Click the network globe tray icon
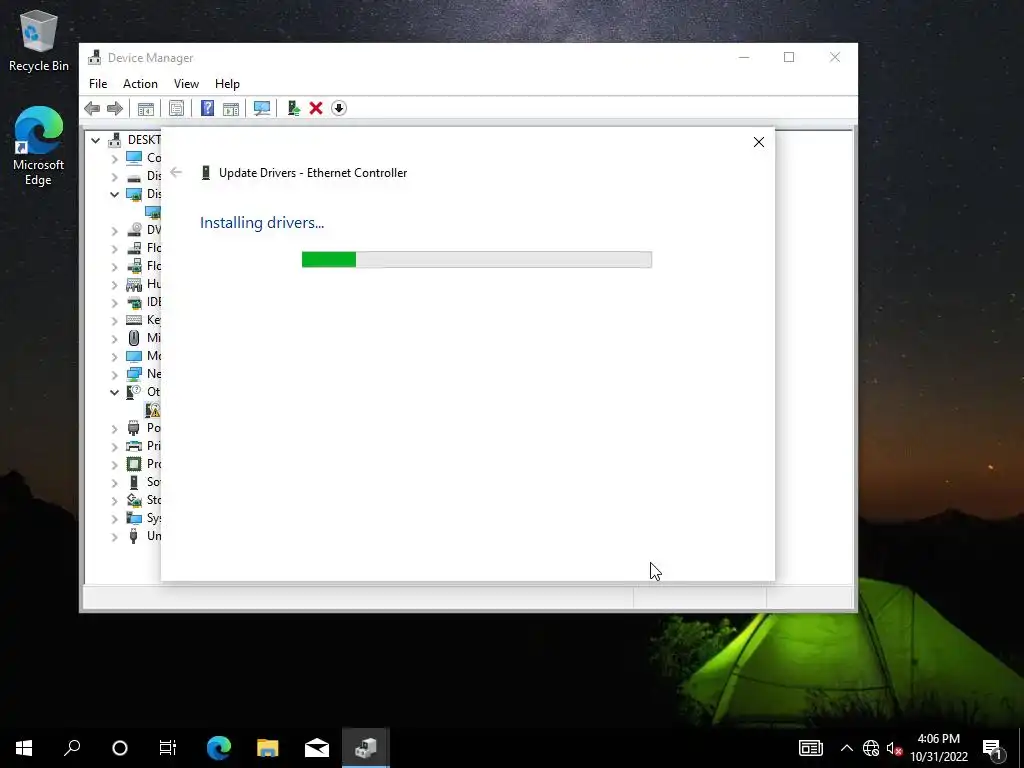This screenshot has width=1024, height=768. [871, 748]
